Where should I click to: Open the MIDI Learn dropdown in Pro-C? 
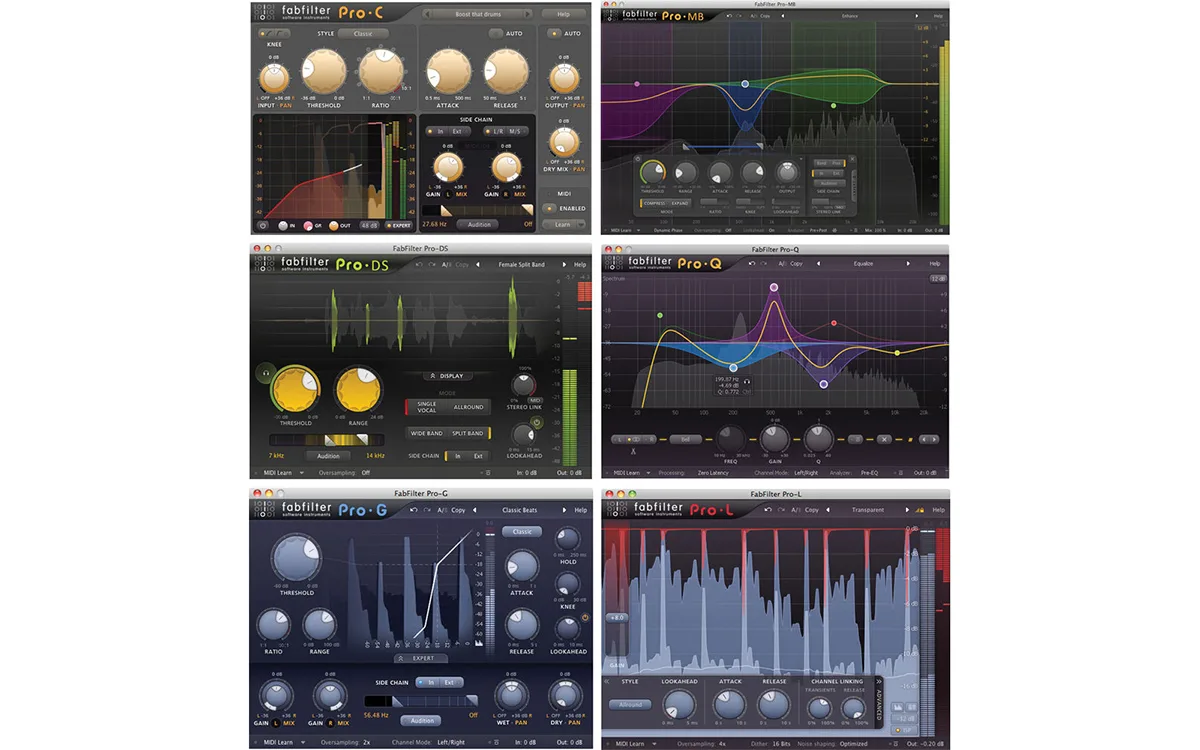(564, 224)
